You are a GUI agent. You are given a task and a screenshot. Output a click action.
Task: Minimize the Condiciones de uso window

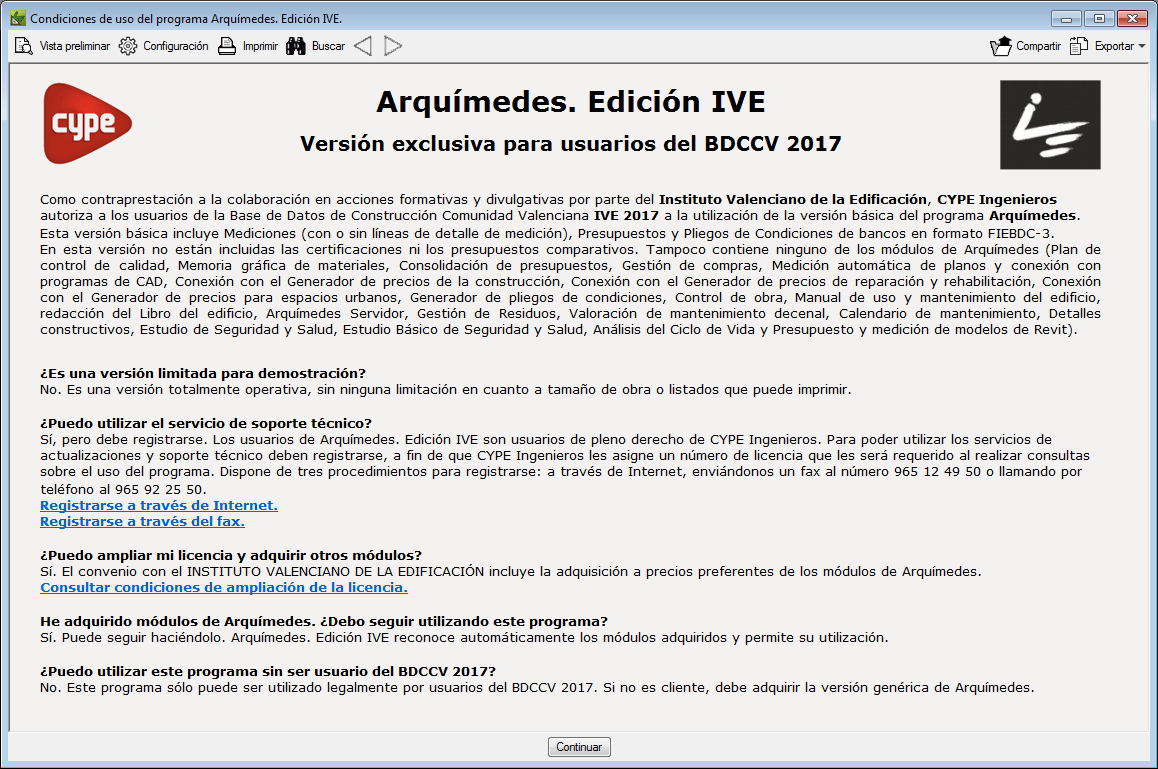pos(1066,18)
